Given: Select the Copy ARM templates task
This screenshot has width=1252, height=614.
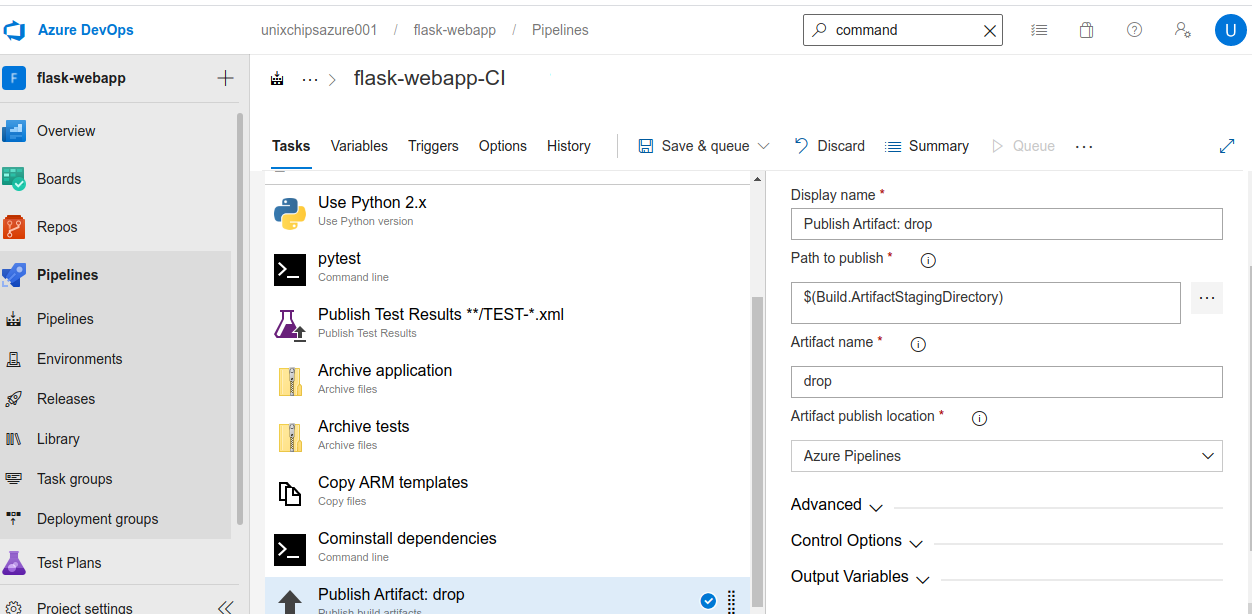Looking at the screenshot, I should (508, 491).
